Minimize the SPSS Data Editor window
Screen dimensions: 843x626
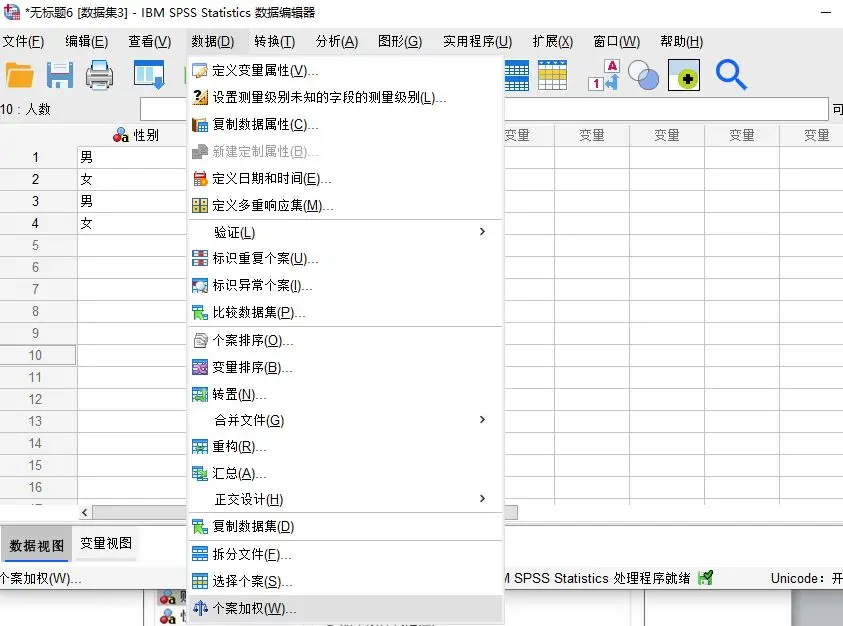(x=826, y=12)
